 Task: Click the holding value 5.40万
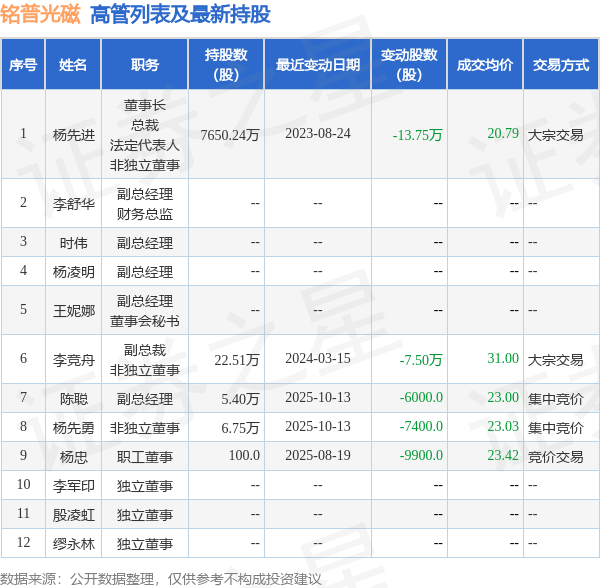point(240,399)
